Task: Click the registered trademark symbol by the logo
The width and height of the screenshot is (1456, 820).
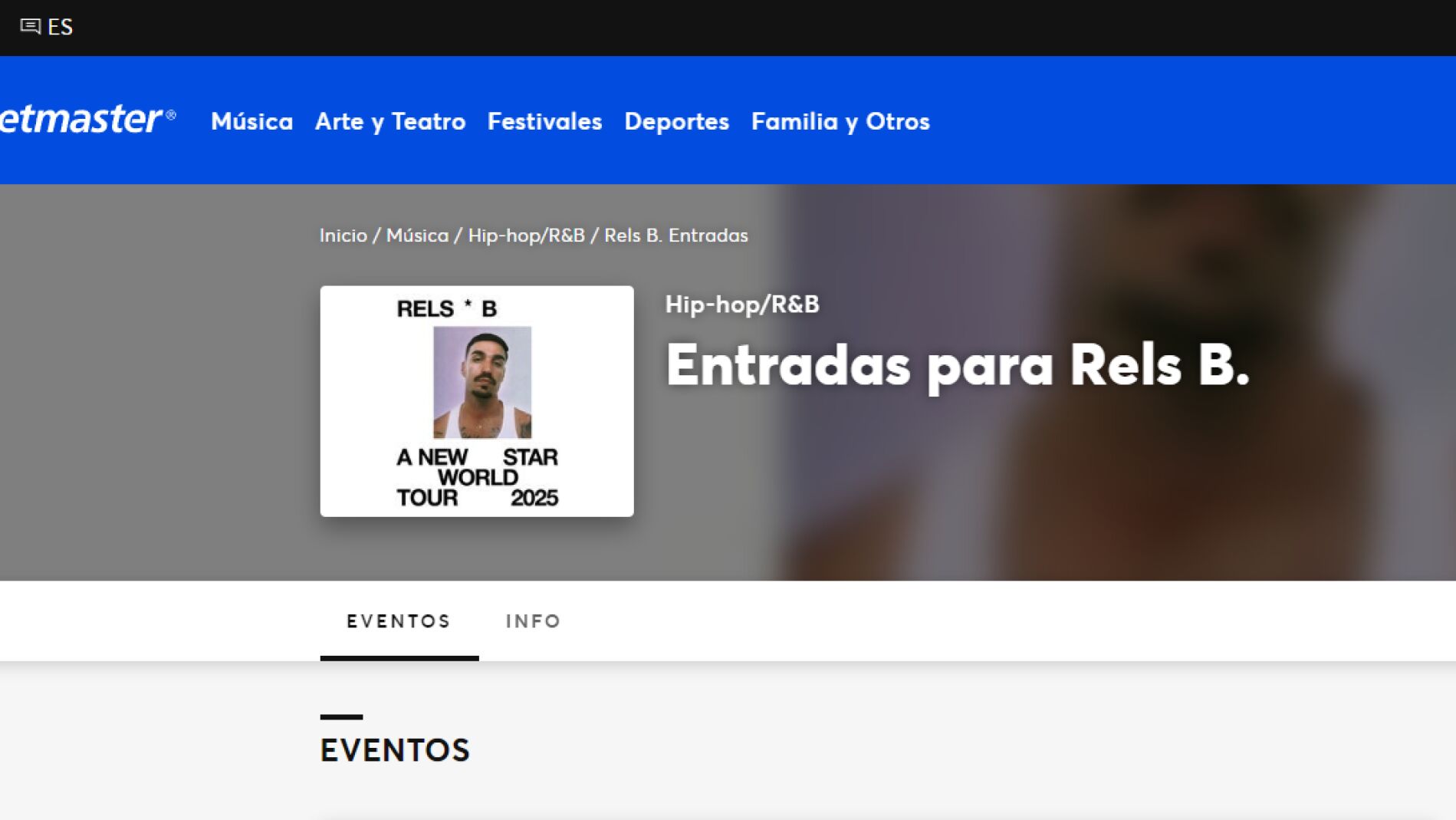Action: click(171, 115)
